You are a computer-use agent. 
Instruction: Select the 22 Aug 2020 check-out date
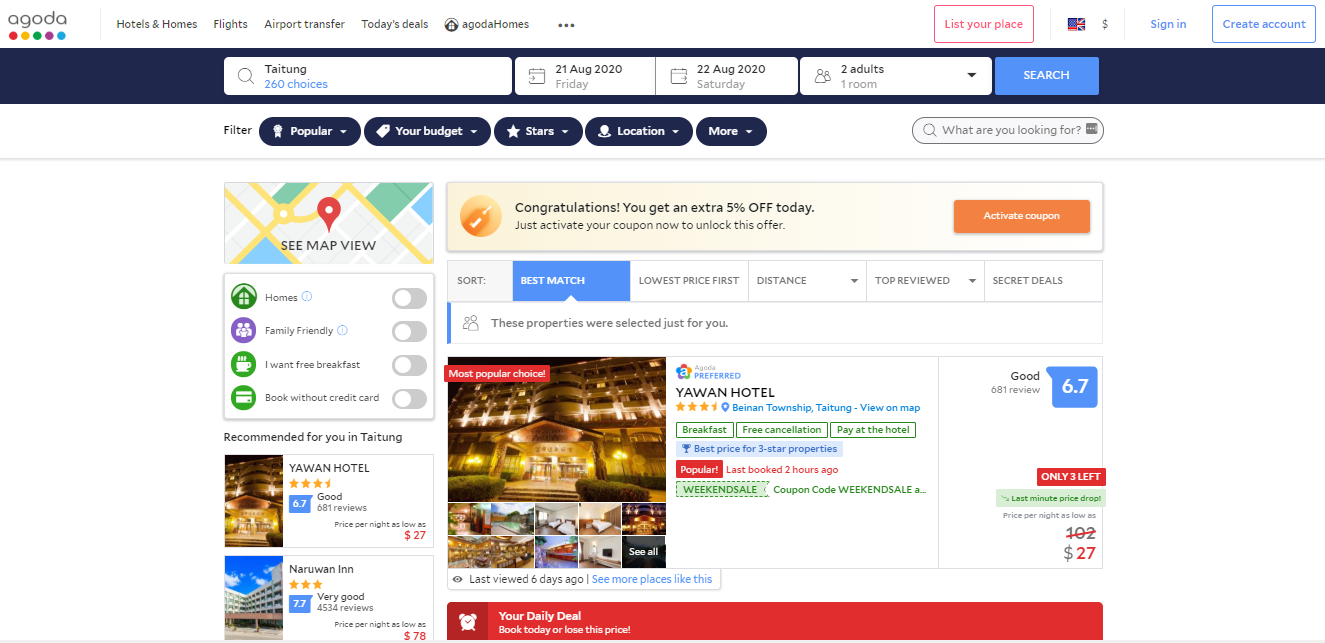pos(727,76)
